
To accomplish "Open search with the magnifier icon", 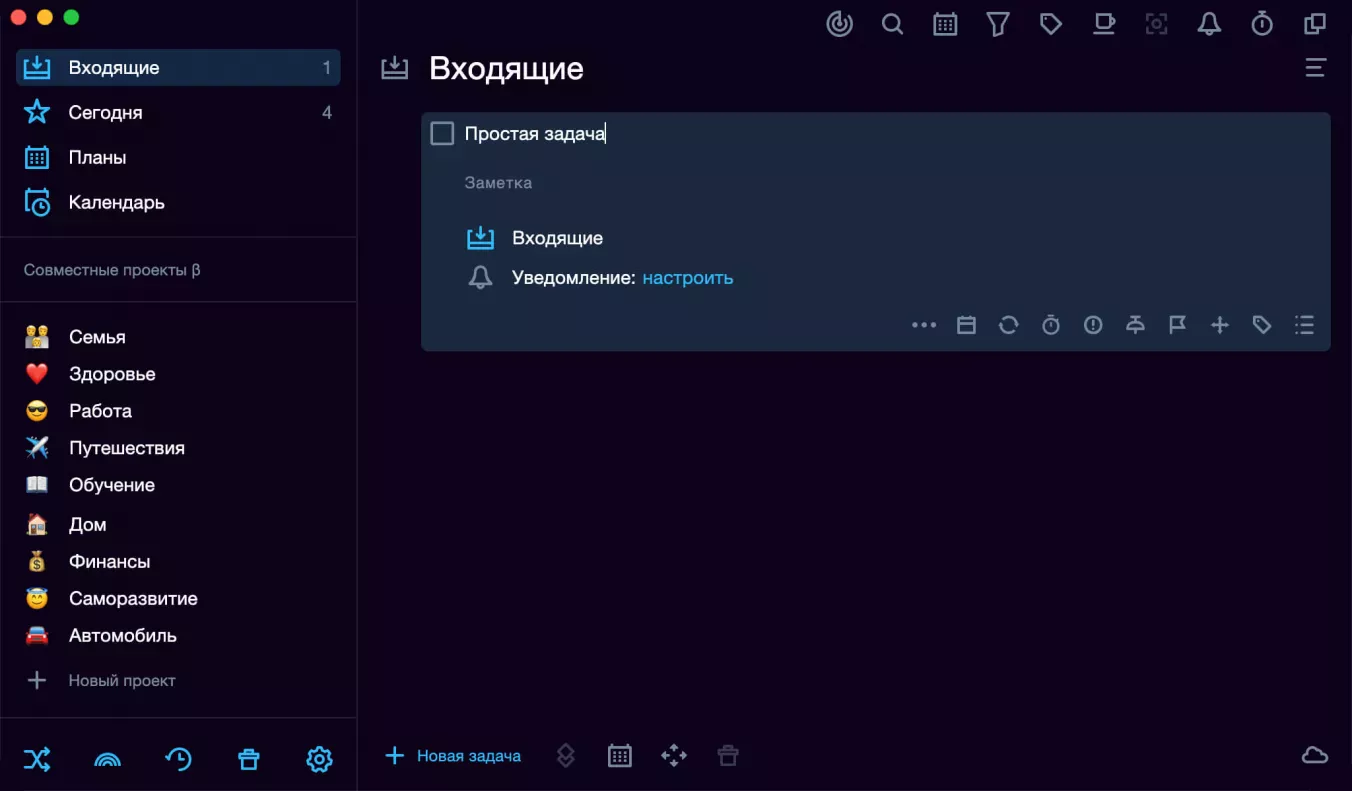I will 892,24.
